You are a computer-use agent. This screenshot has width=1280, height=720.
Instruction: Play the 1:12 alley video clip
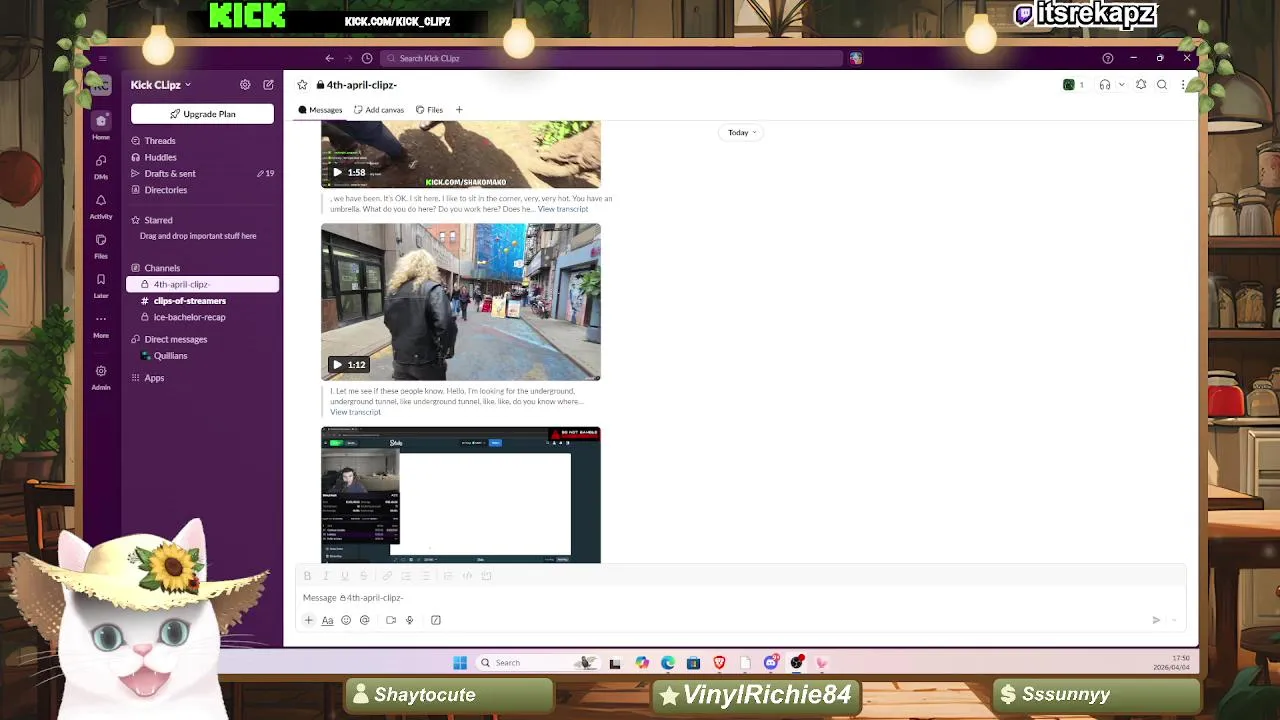click(x=337, y=365)
